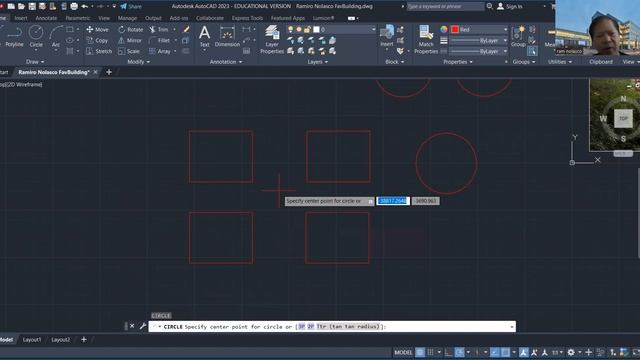Click the wrench customize icon on command line
The height and width of the screenshot is (360, 640).
[142, 326]
